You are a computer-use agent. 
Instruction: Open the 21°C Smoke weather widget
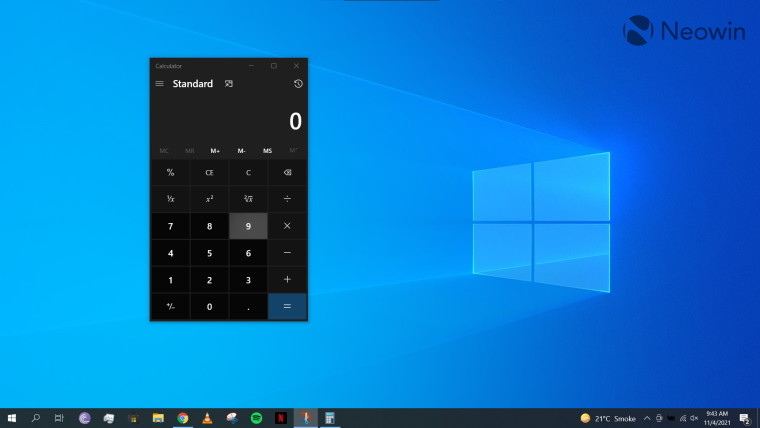(608, 418)
